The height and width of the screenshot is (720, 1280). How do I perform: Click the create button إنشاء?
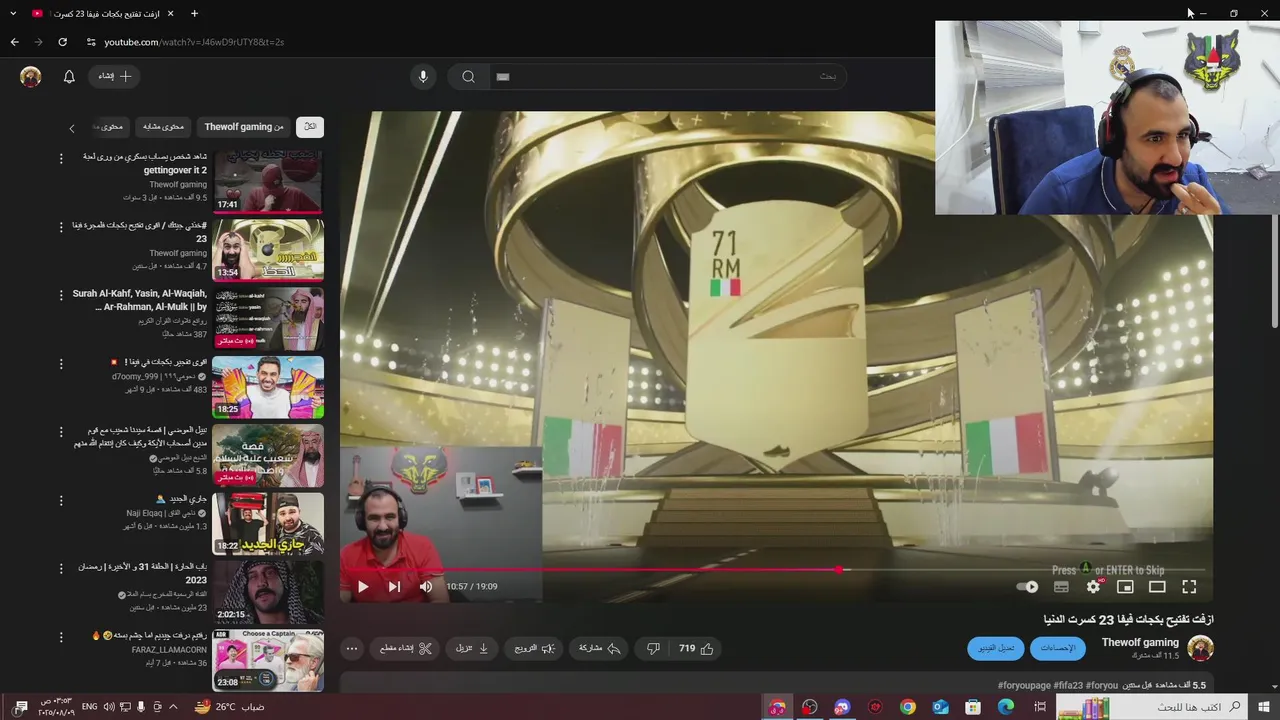click(x=114, y=76)
